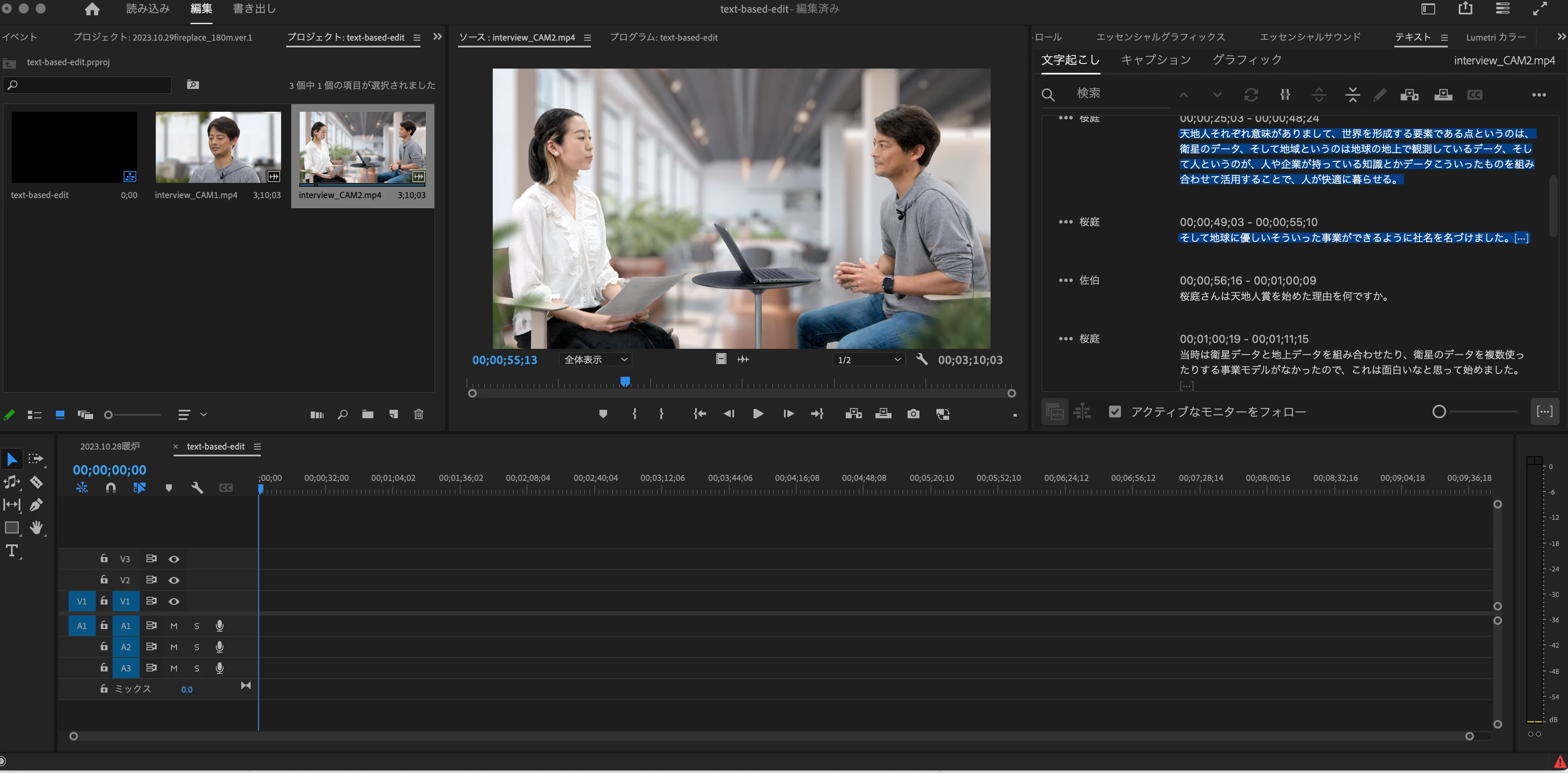Click the Export Frame camera icon
Image resolution: width=1568 pixels, height=773 pixels.
tap(913, 414)
